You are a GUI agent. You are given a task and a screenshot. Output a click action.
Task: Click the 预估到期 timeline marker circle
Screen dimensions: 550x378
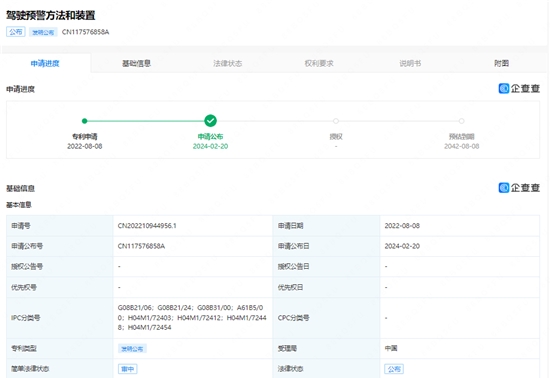[462, 121]
